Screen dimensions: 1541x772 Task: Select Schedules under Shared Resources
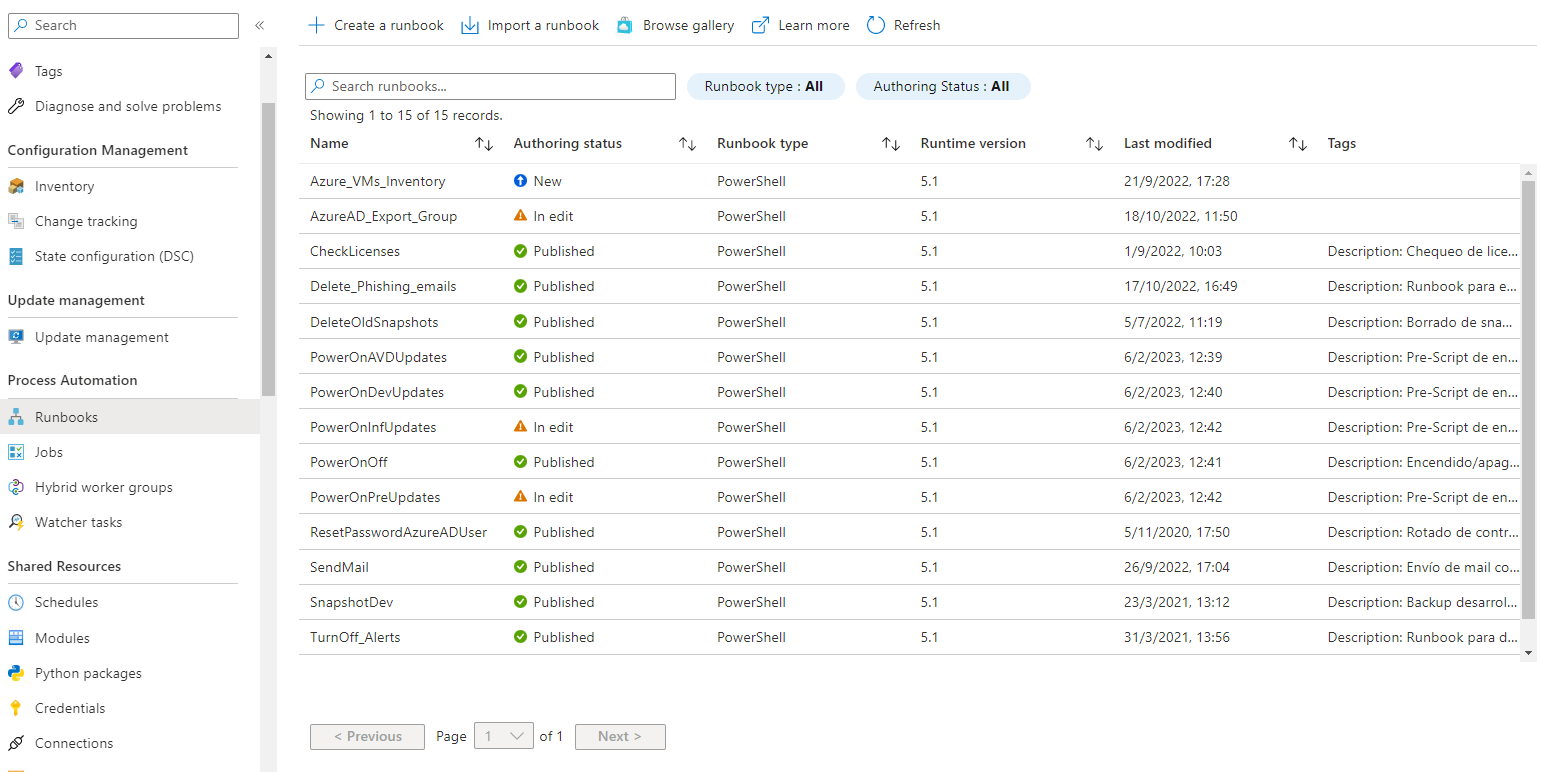point(66,602)
